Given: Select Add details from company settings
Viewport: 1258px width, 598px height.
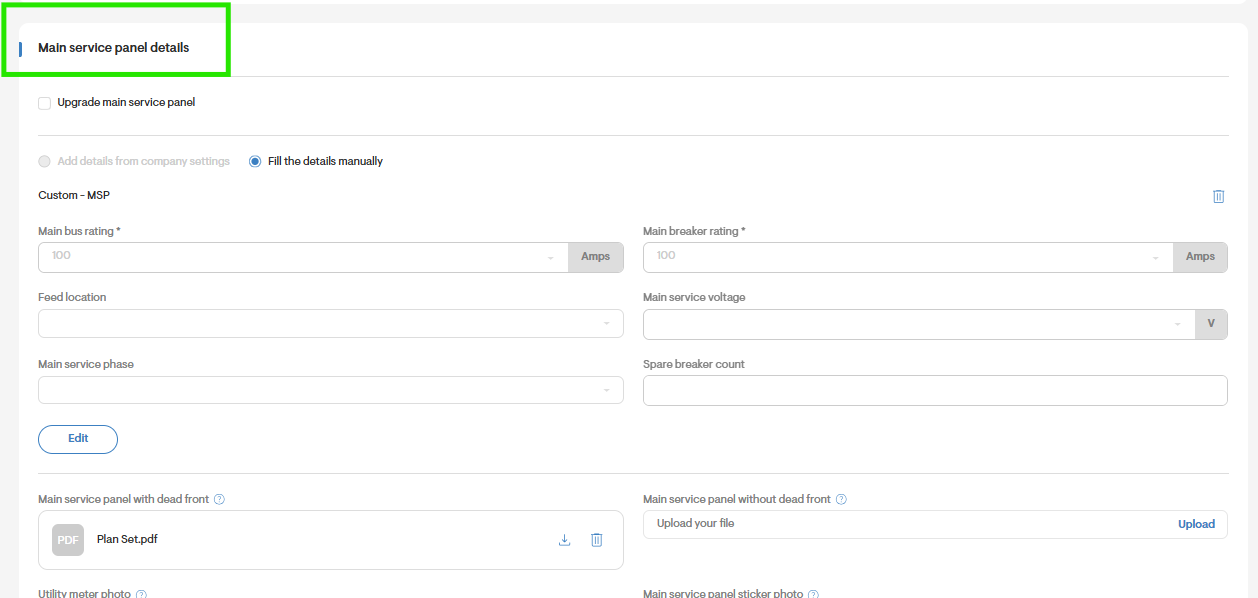Looking at the screenshot, I should coord(44,161).
